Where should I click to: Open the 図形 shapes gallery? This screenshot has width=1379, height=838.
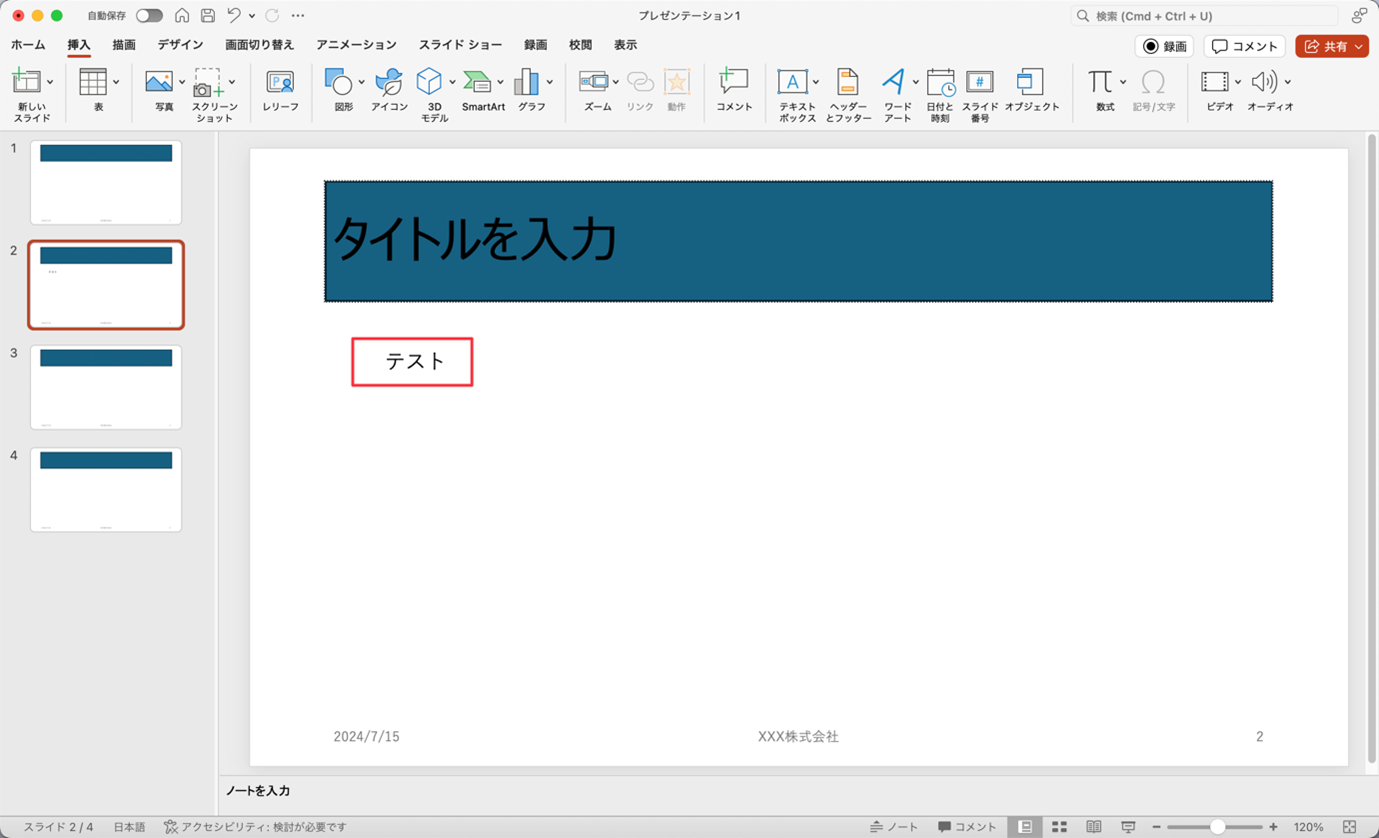338,82
